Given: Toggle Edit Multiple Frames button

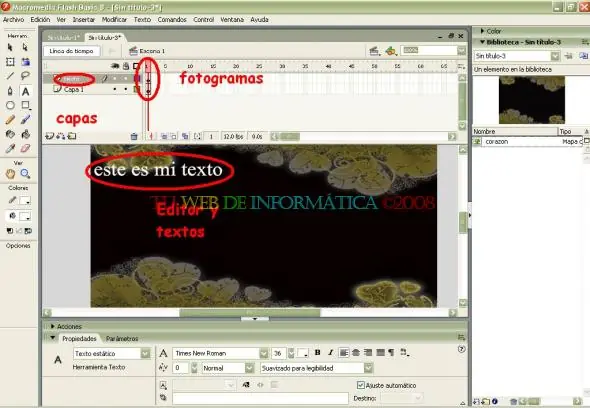Looking at the screenshot, I should (185, 136).
